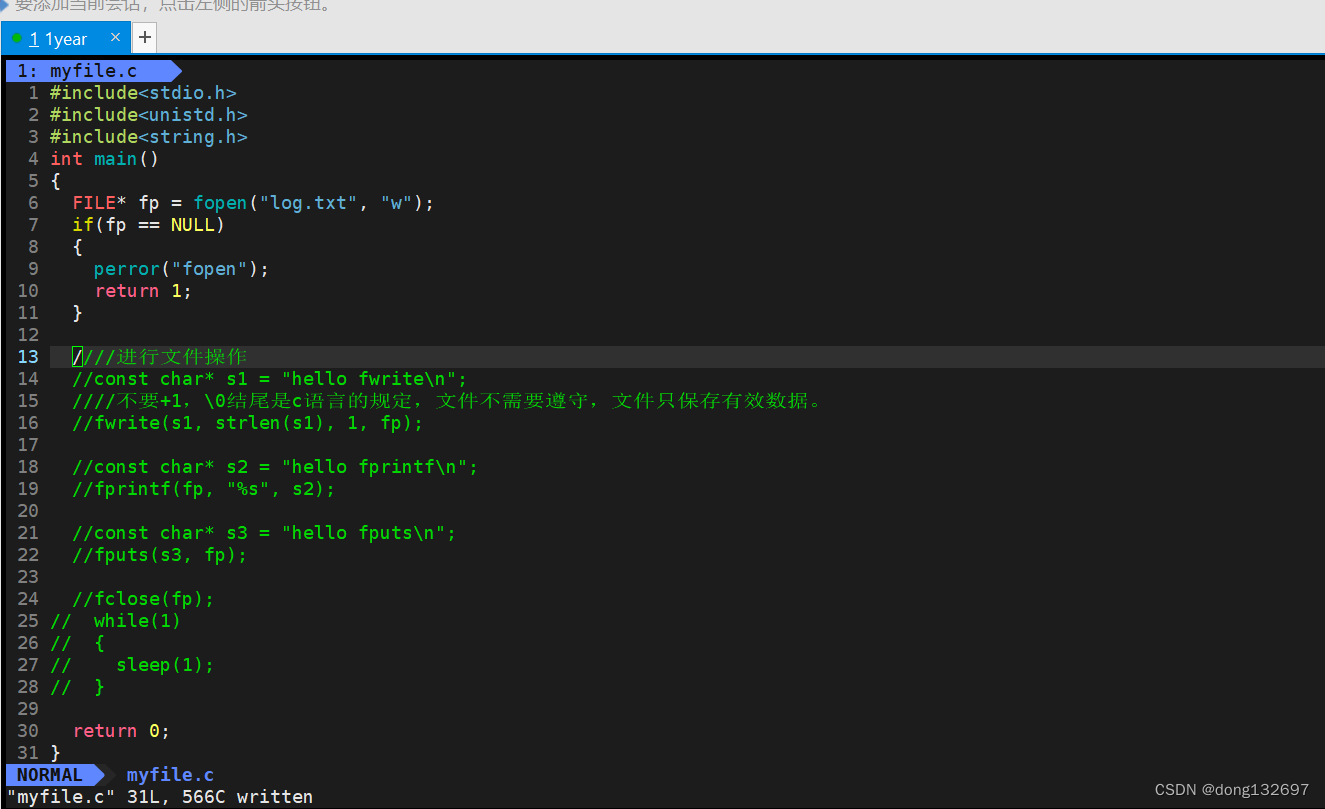The height and width of the screenshot is (809, 1325).
Task: Click the Chinese comment about \0 结尾
Action: pyautogui.click(x=448, y=401)
